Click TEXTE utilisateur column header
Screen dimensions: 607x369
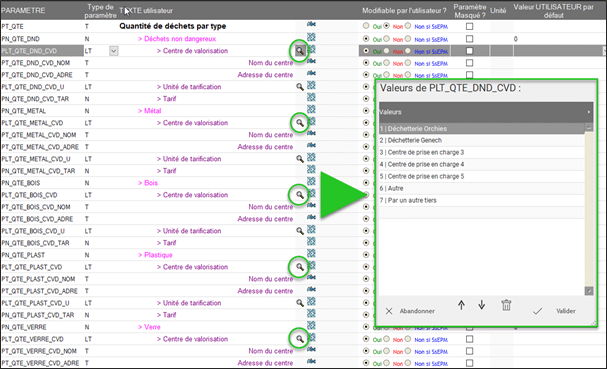pos(146,11)
